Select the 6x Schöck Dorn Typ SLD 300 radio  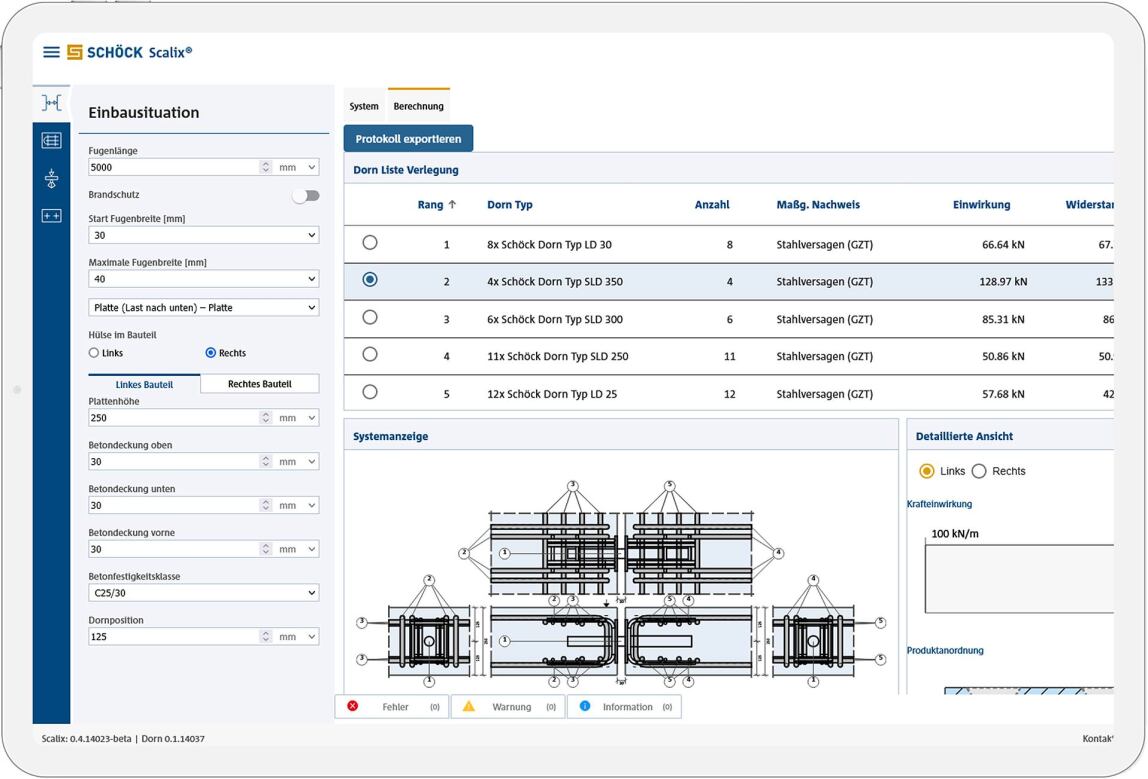370,317
